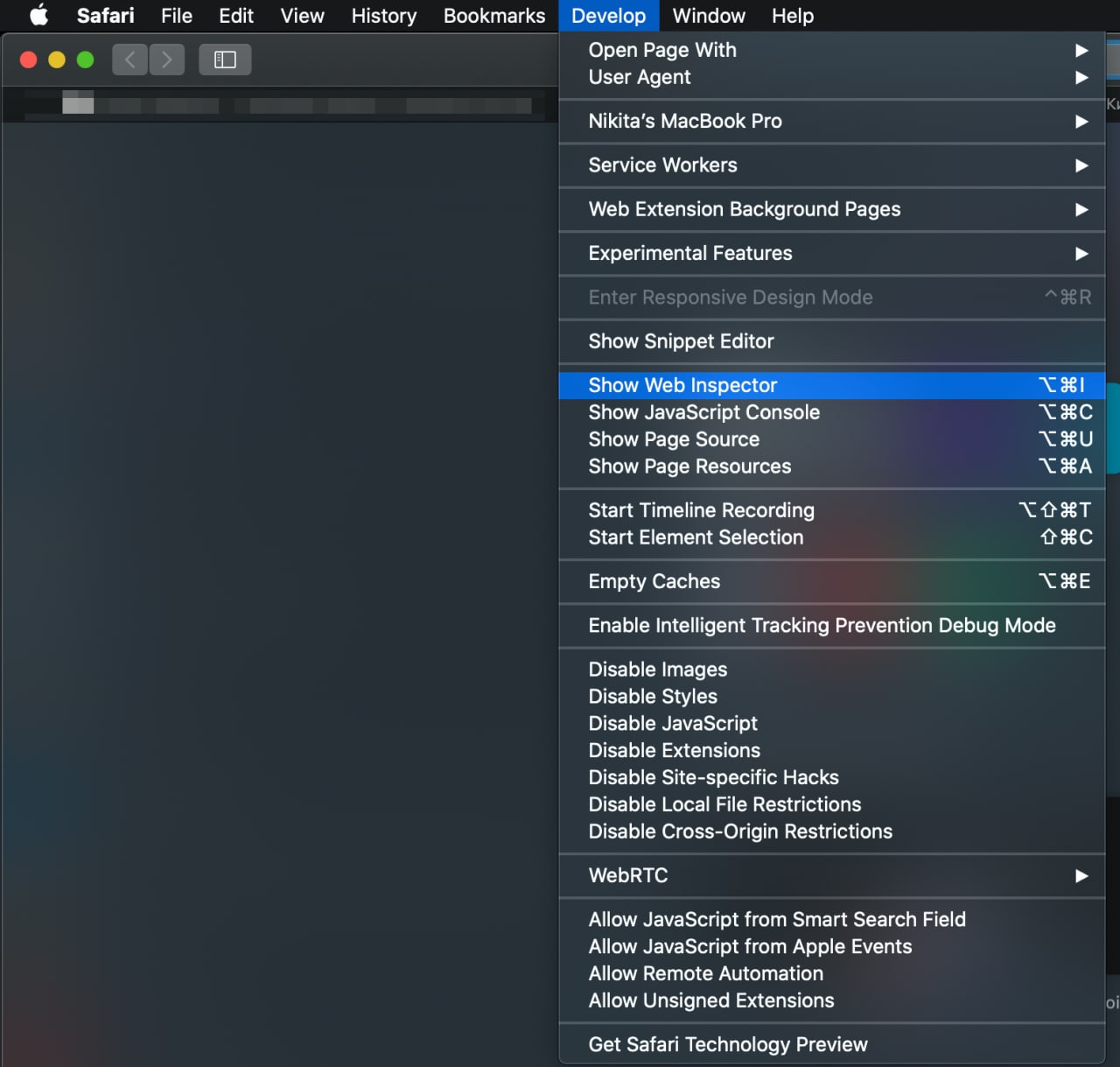Open the Edit menu

point(236,16)
